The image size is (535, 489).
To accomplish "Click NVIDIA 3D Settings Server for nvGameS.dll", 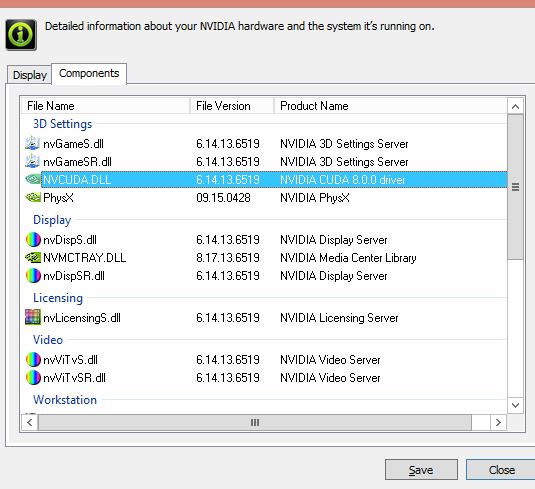I will tap(344, 144).
